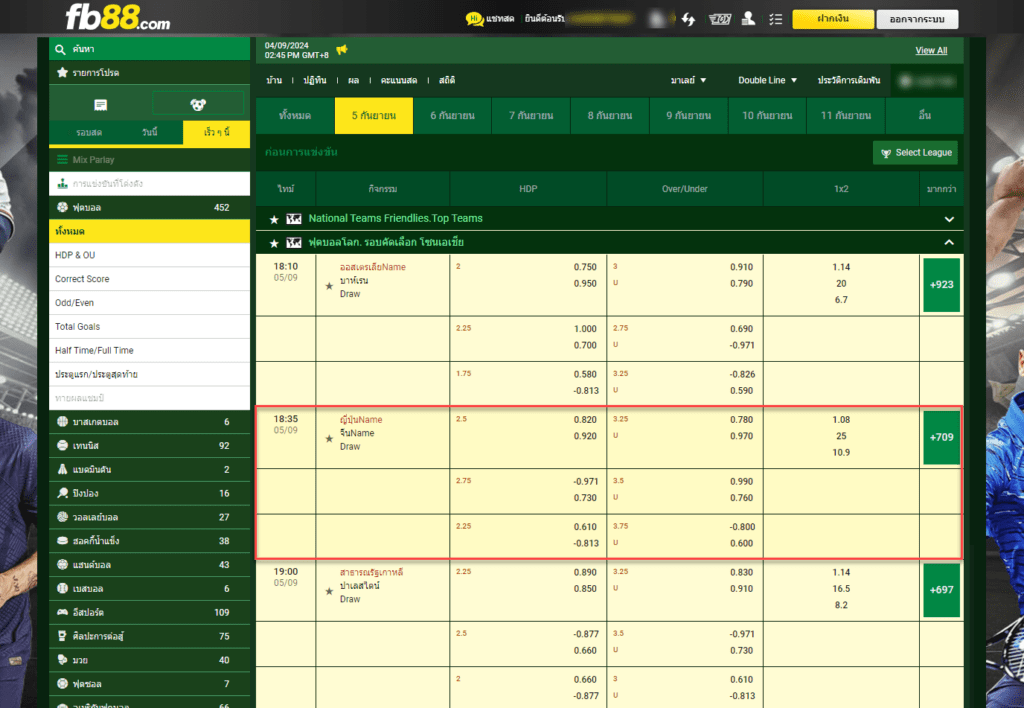
Task: Select the Correct Score market
Action: coord(150,279)
